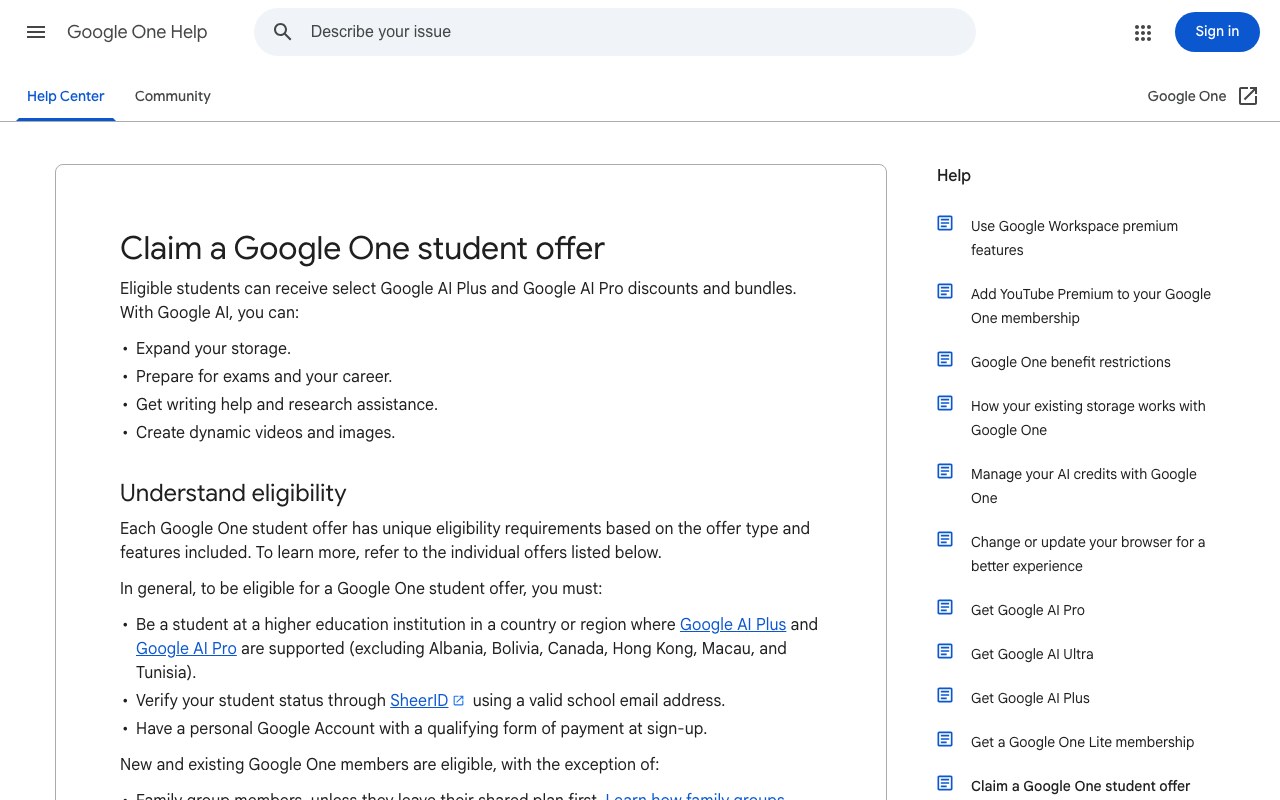Click the sidebar Help heading

954,175
